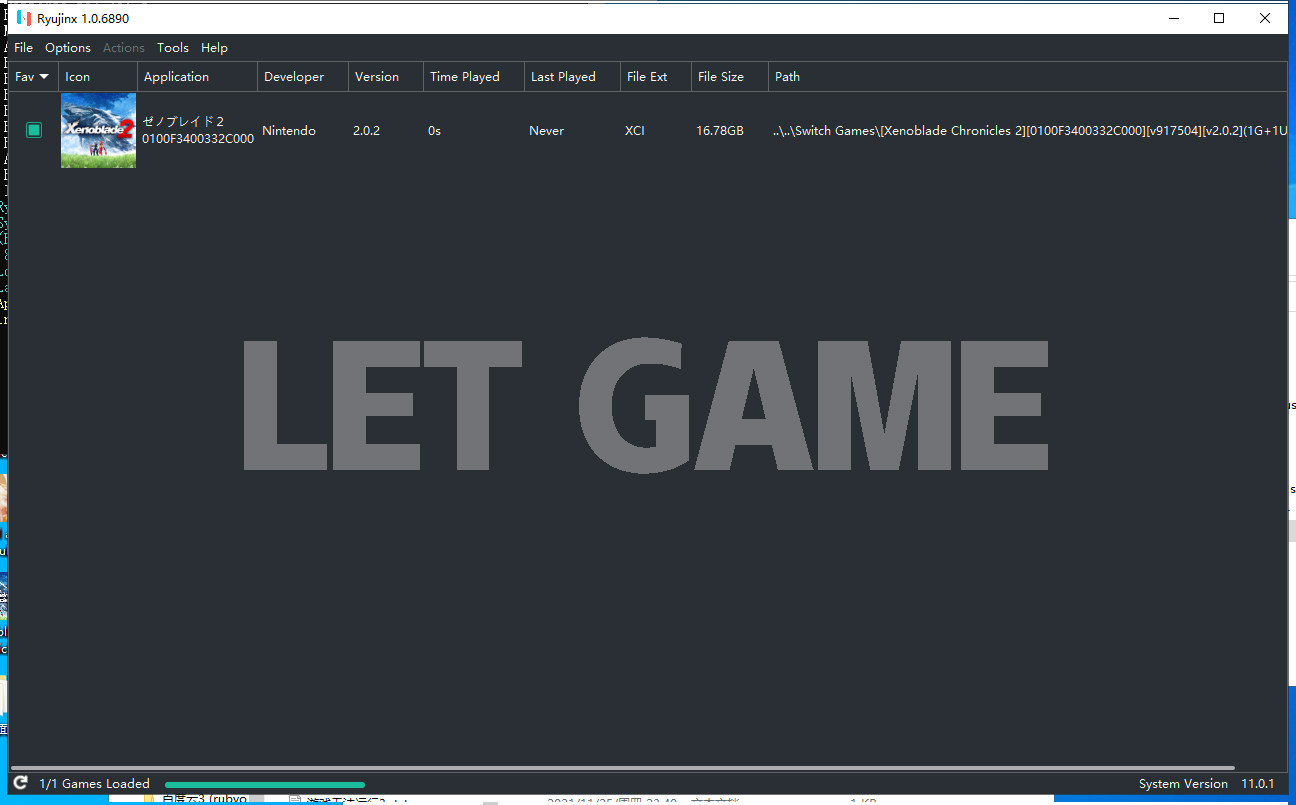
Task: Open the File menu
Action: pyautogui.click(x=23, y=47)
